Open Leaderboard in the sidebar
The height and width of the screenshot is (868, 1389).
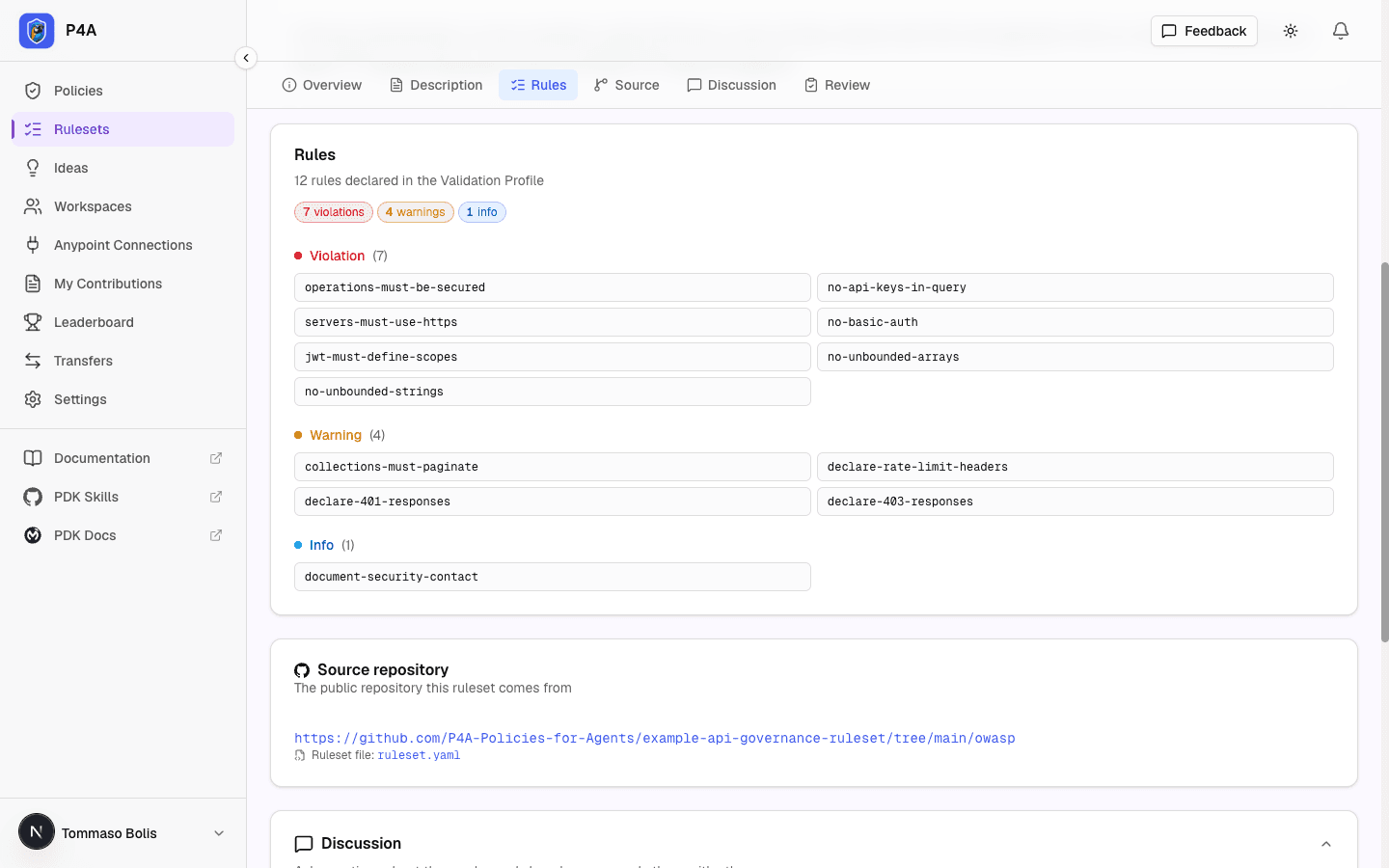[123, 322]
